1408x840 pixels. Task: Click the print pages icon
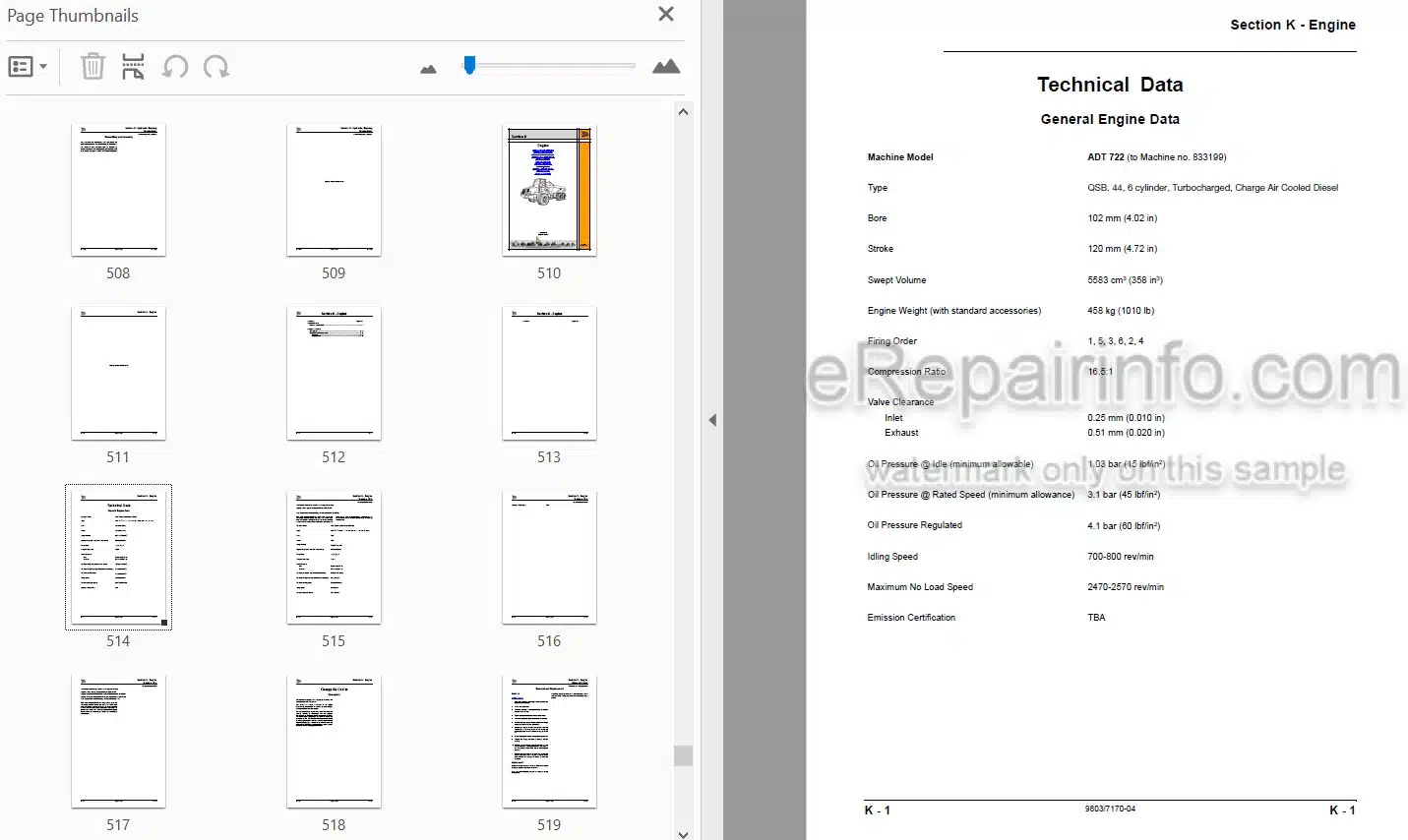(133, 67)
